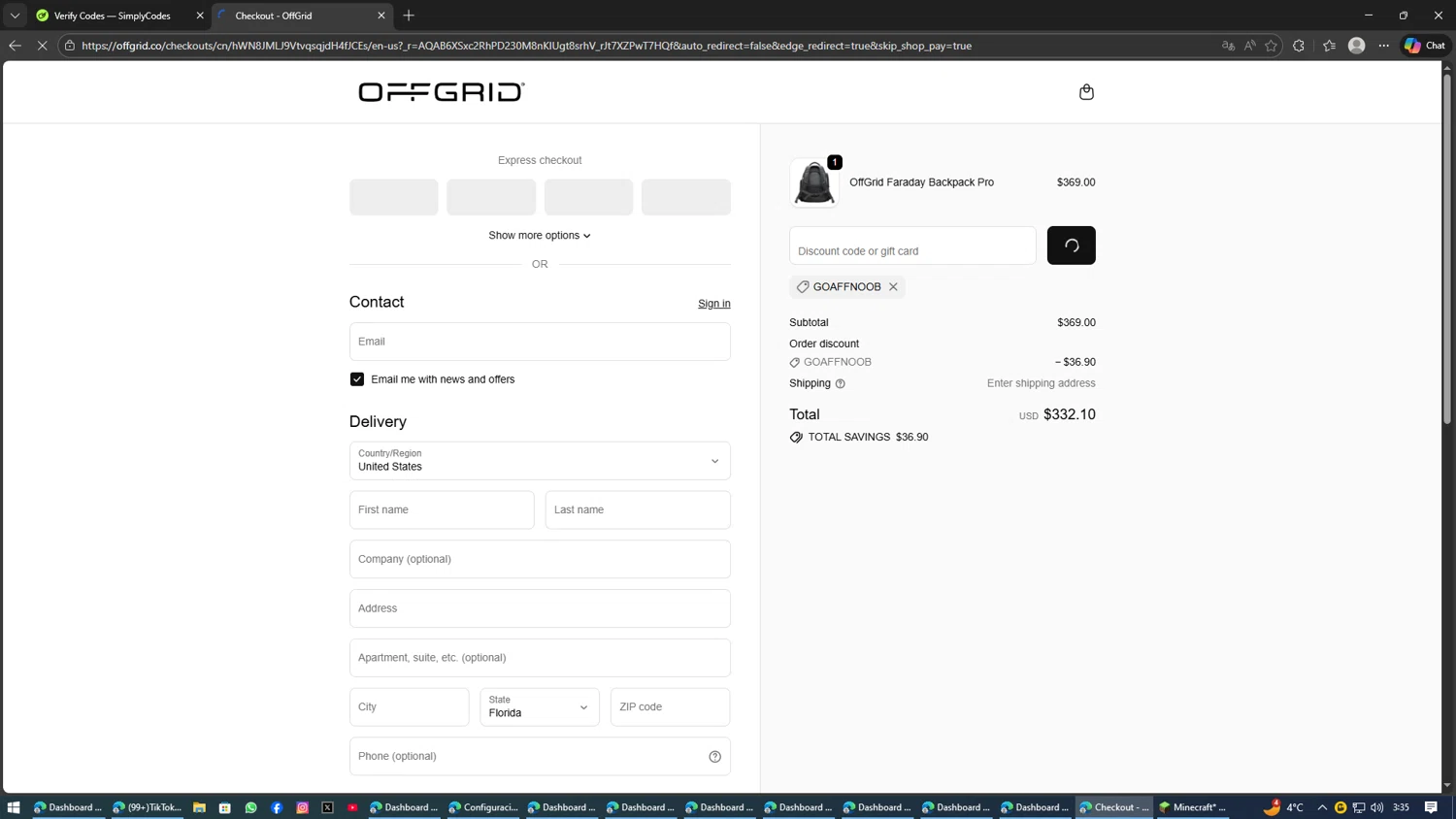Screen dimensions: 1456x819
Task: Open the YouTube taskbar icon
Action: [x=353, y=807]
